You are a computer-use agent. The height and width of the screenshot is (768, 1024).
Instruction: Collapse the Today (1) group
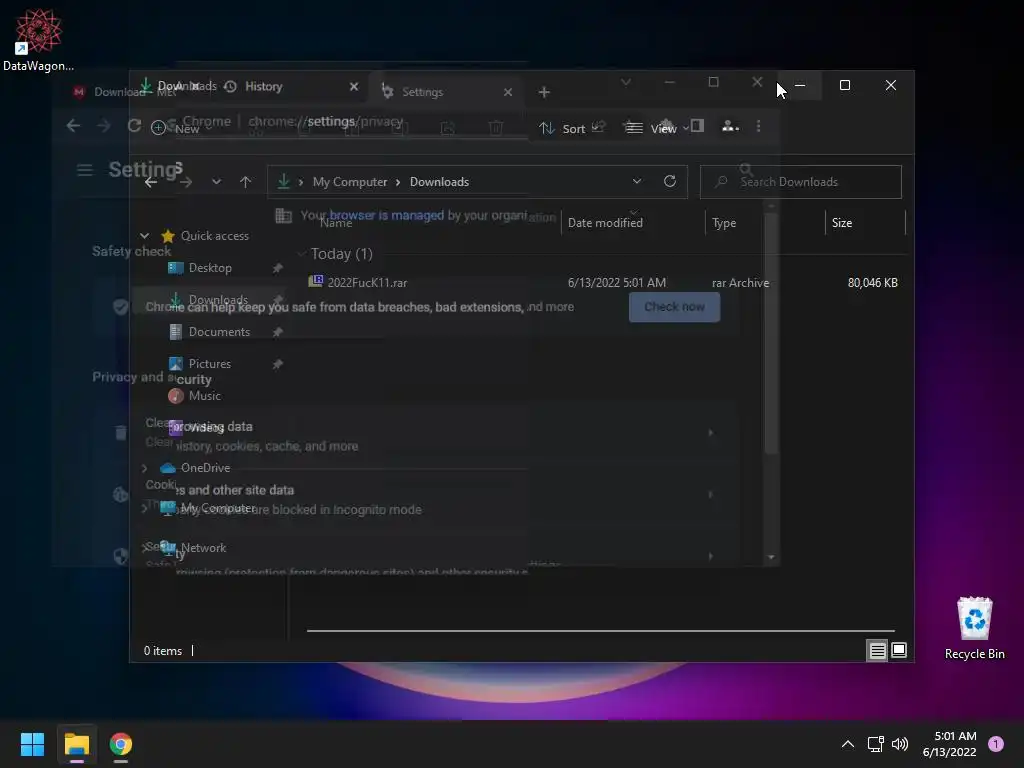[301, 254]
